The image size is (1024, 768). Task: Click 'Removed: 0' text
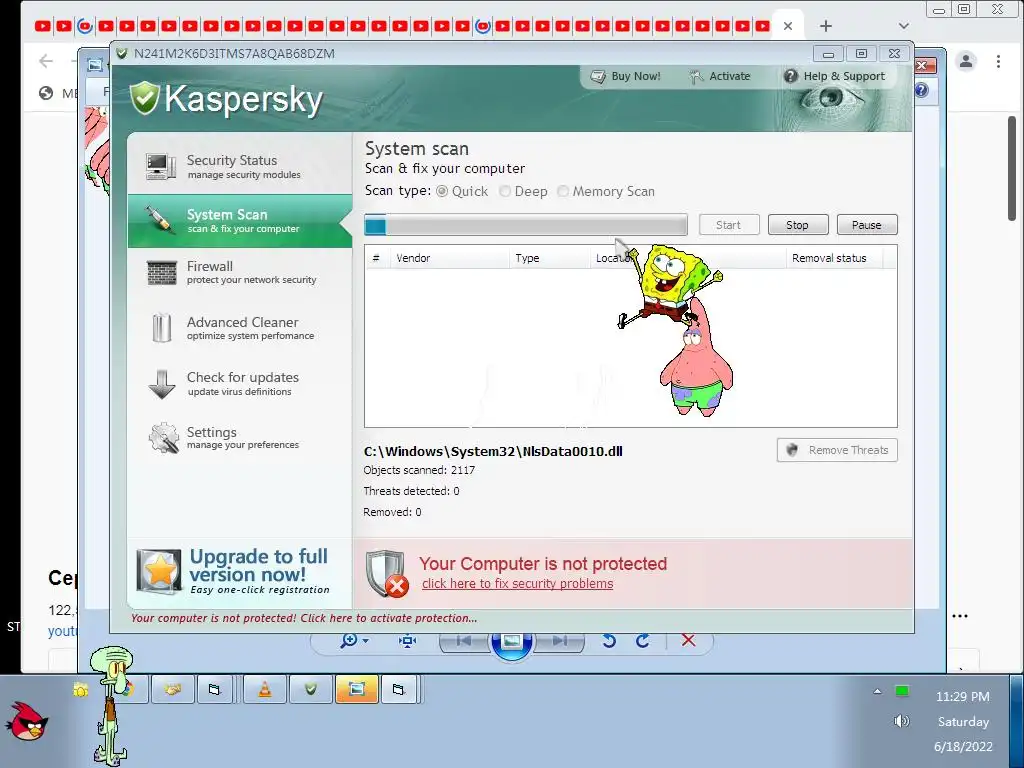click(x=392, y=512)
